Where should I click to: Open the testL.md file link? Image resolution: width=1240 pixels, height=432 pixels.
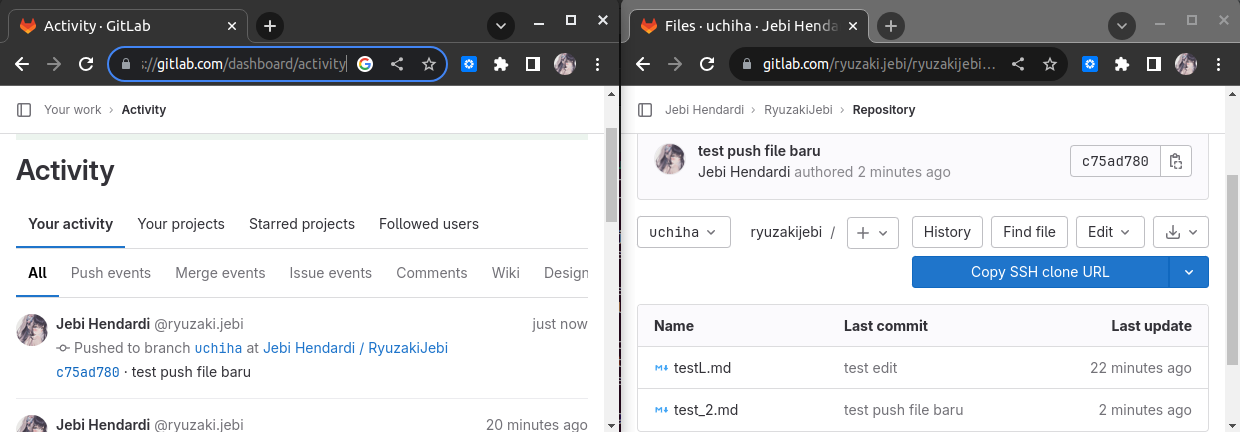click(702, 368)
